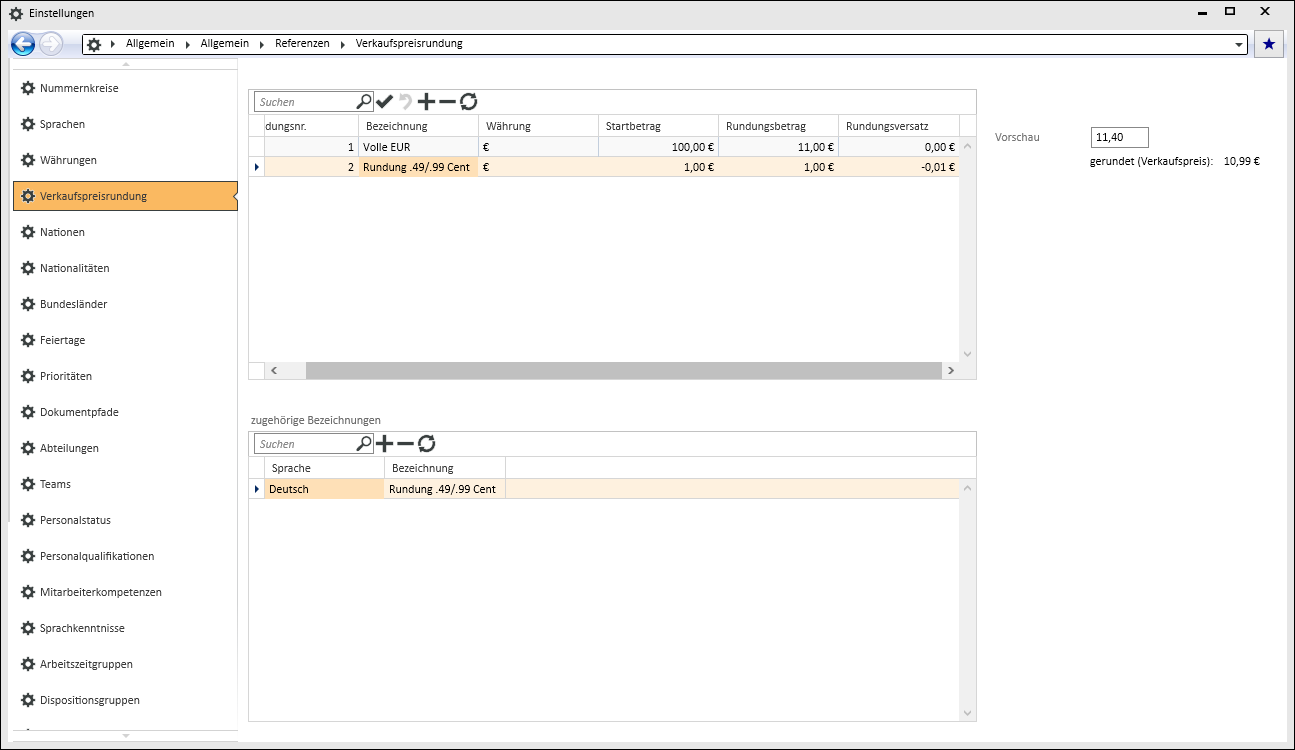Select Feiertage from the settings list

click(62, 340)
